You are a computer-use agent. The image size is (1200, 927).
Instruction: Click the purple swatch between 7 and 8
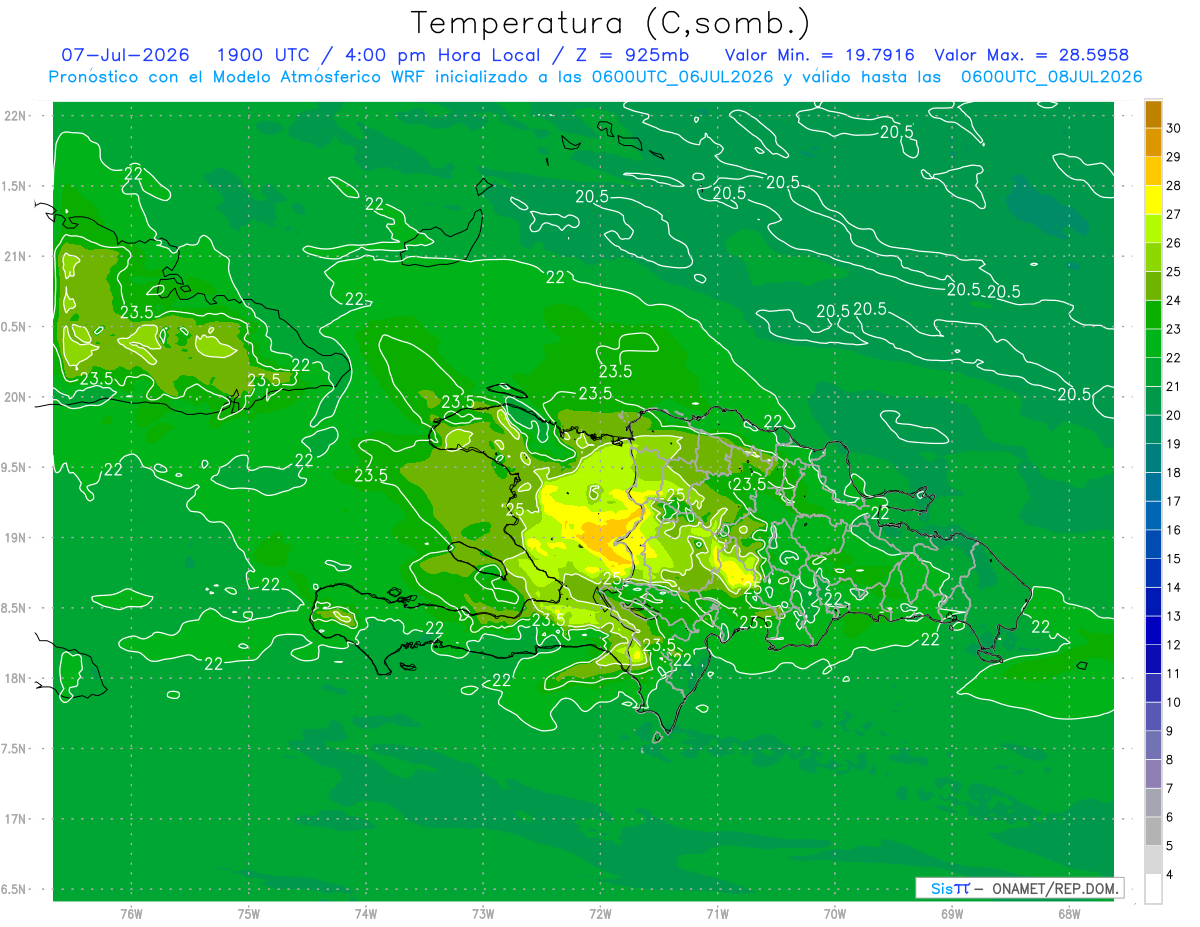coord(1153,775)
